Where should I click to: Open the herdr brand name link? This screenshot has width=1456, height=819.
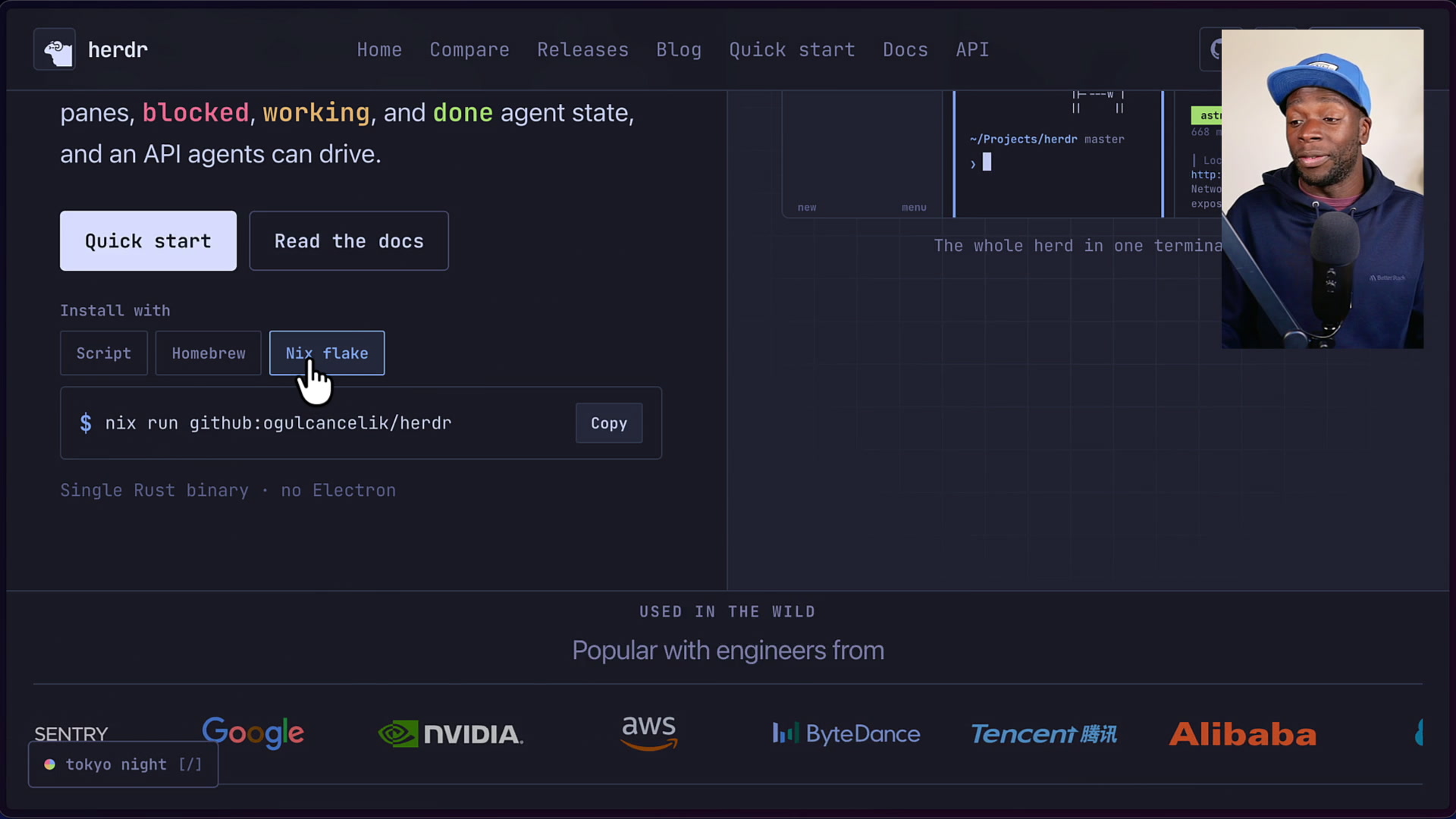click(x=118, y=50)
